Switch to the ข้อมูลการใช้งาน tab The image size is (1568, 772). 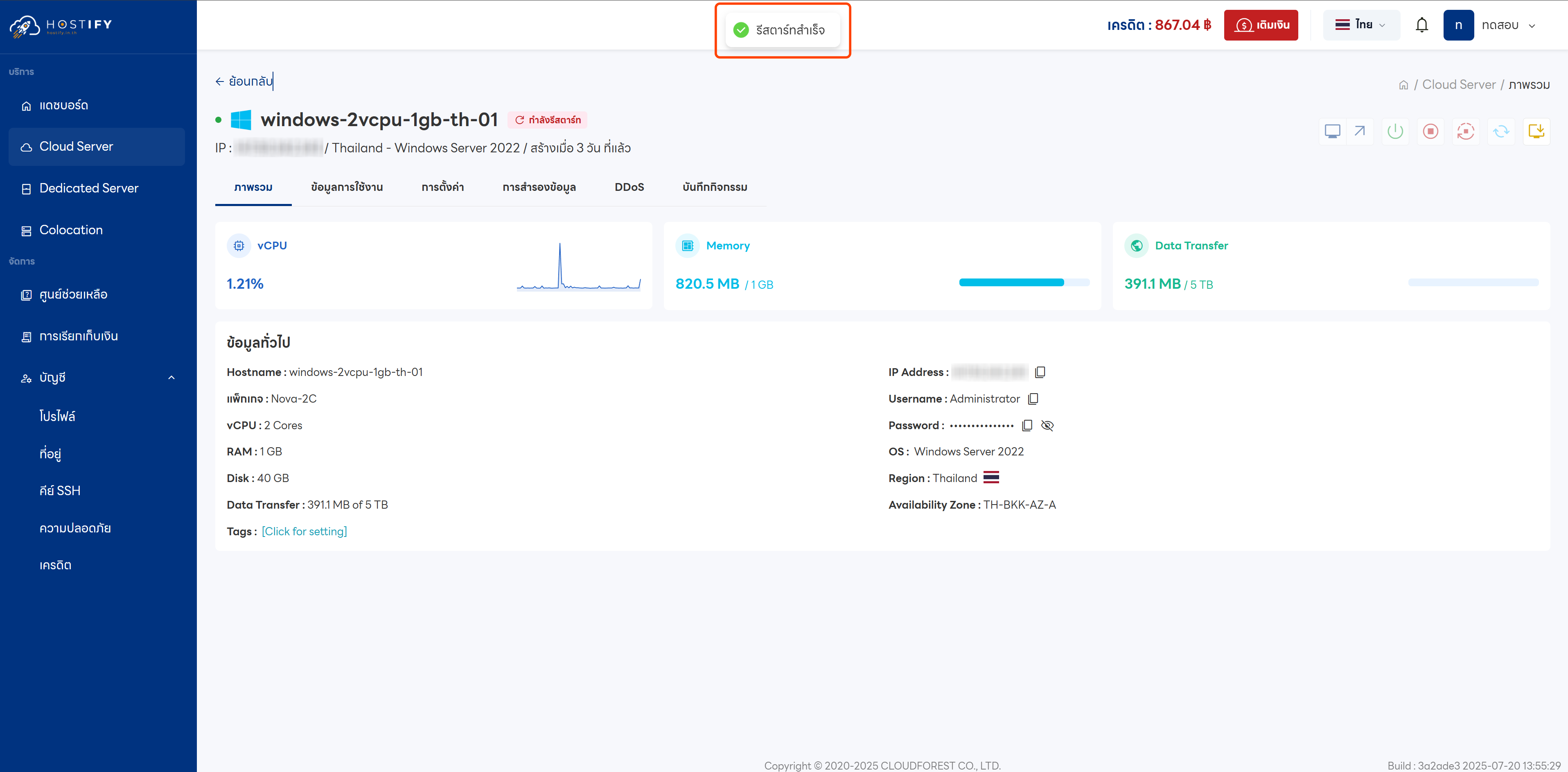point(347,187)
